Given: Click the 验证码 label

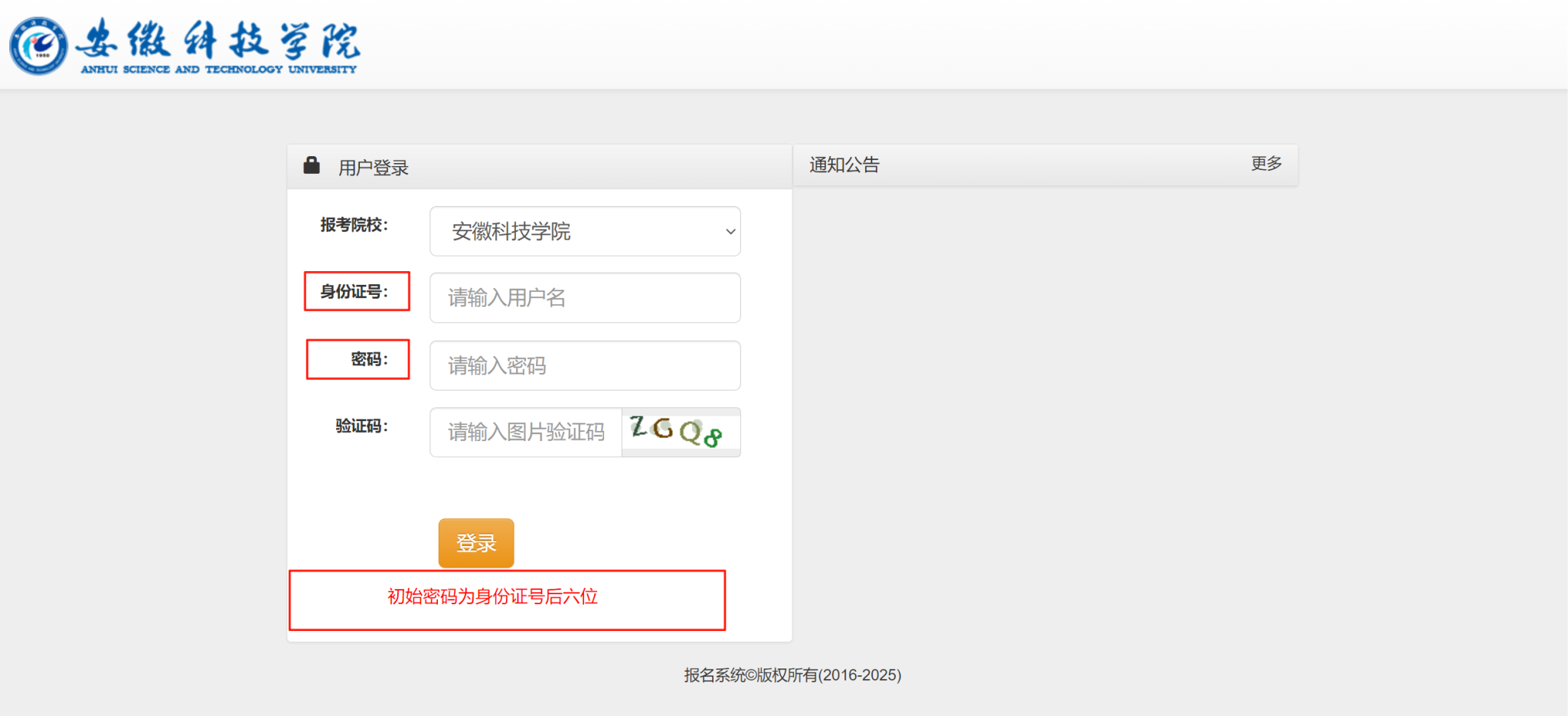Looking at the screenshot, I should (361, 426).
